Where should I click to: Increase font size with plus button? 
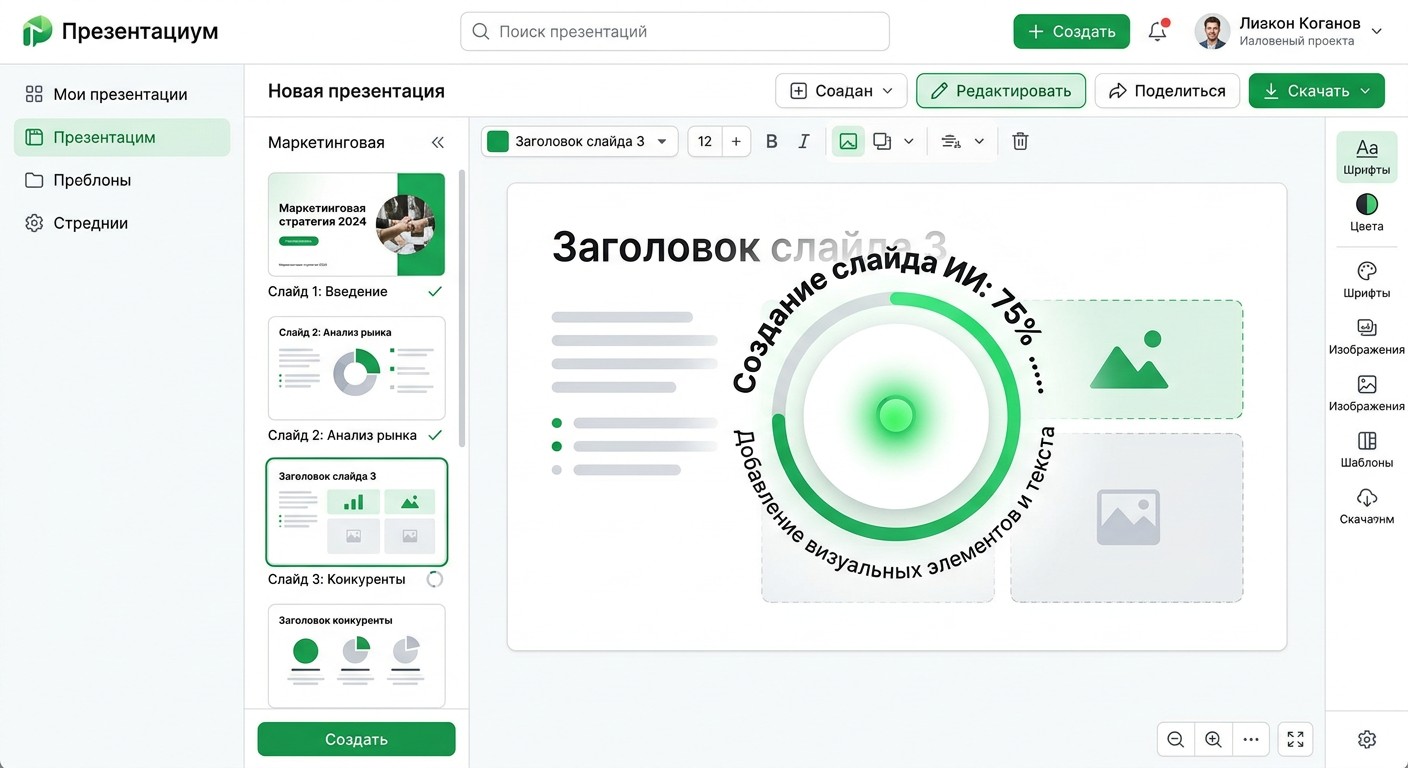736,141
